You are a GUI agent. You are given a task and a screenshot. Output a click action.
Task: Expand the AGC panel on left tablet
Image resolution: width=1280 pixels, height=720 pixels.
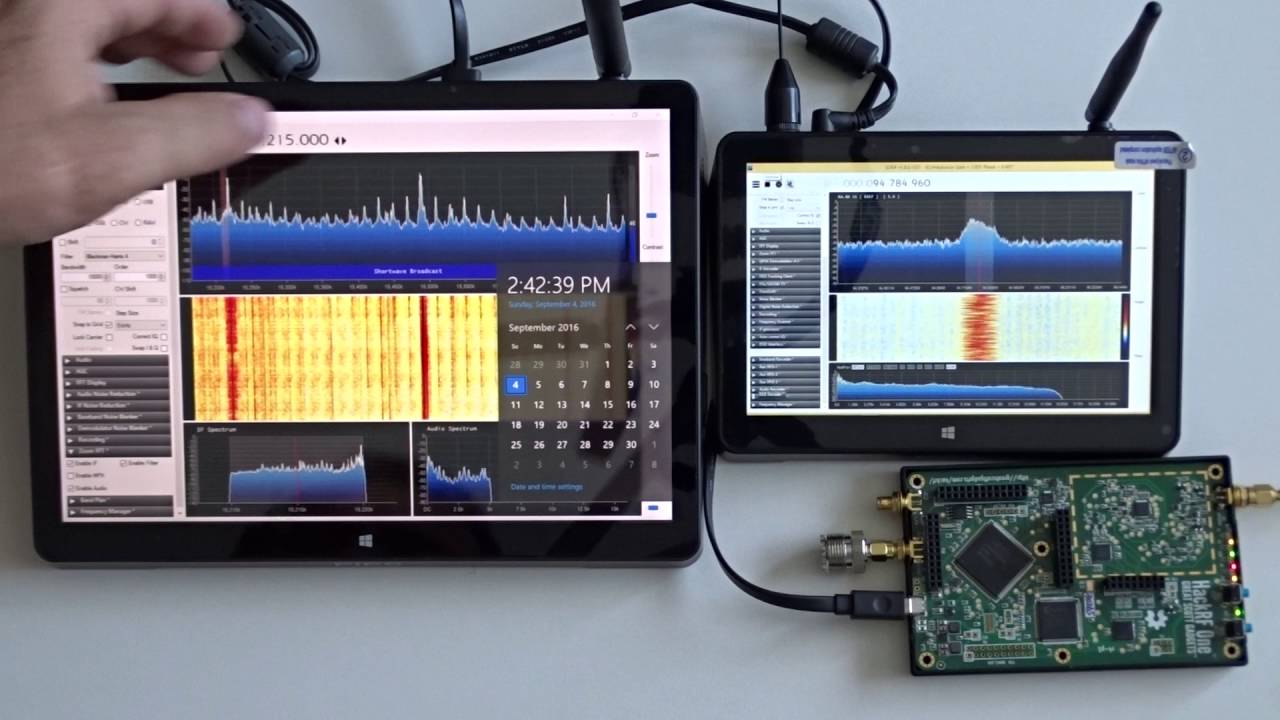point(114,371)
